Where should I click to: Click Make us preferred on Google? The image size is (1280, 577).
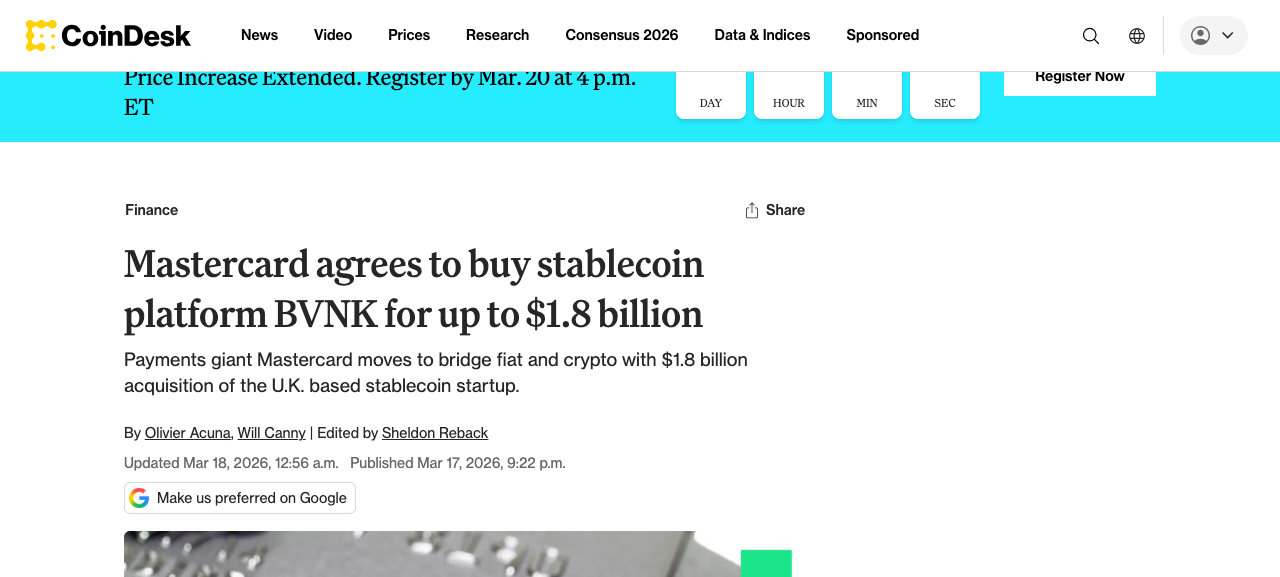[x=251, y=498]
